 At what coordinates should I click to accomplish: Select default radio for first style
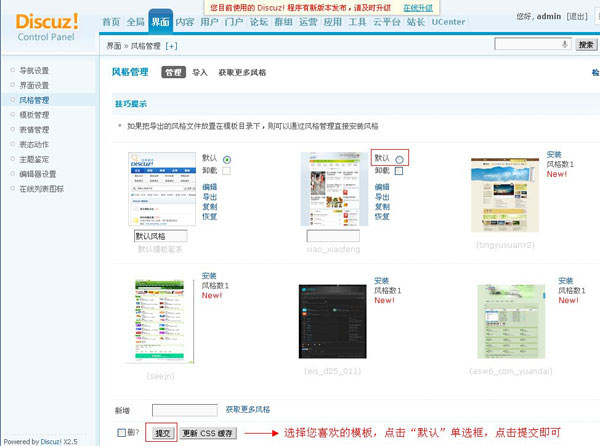pyautogui.click(x=227, y=159)
